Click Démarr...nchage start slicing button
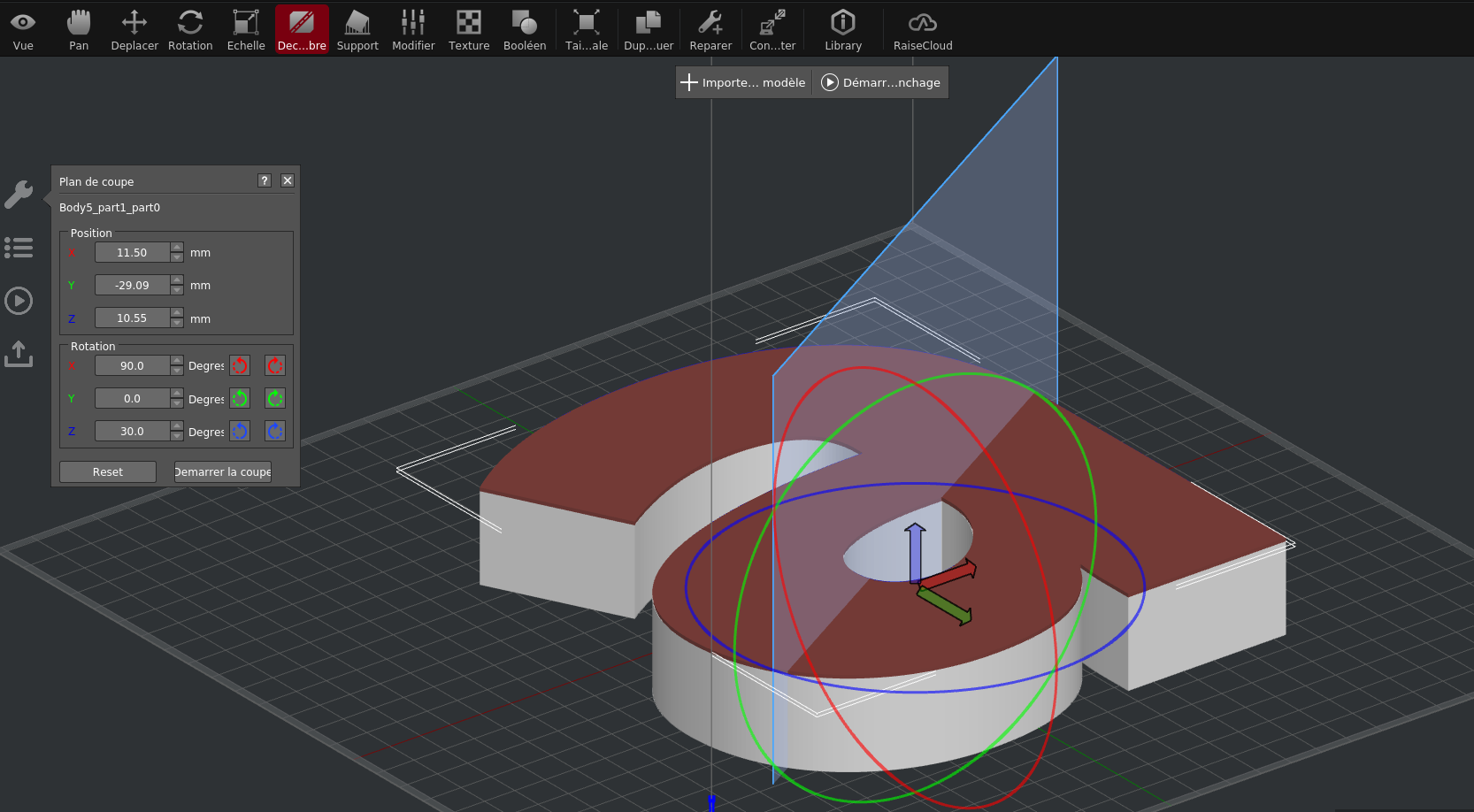This screenshot has width=1474, height=812. pyautogui.click(x=881, y=82)
